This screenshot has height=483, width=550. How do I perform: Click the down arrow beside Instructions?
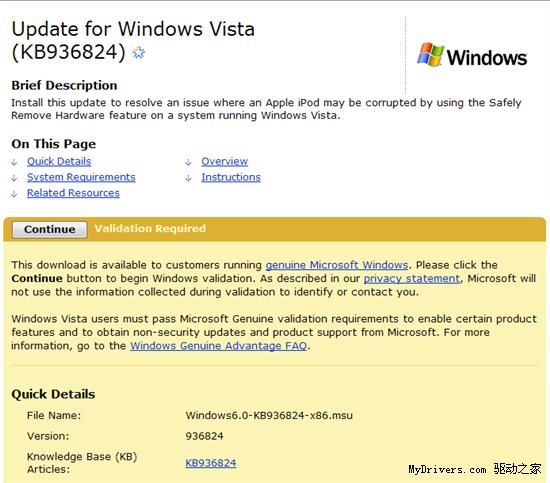pyautogui.click(x=188, y=178)
